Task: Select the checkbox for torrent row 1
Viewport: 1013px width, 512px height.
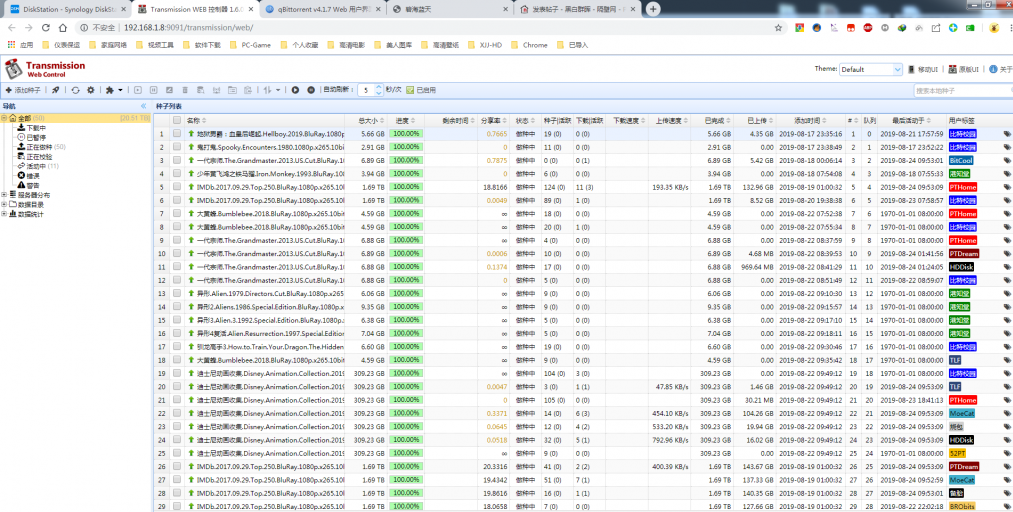Action: 177,133
